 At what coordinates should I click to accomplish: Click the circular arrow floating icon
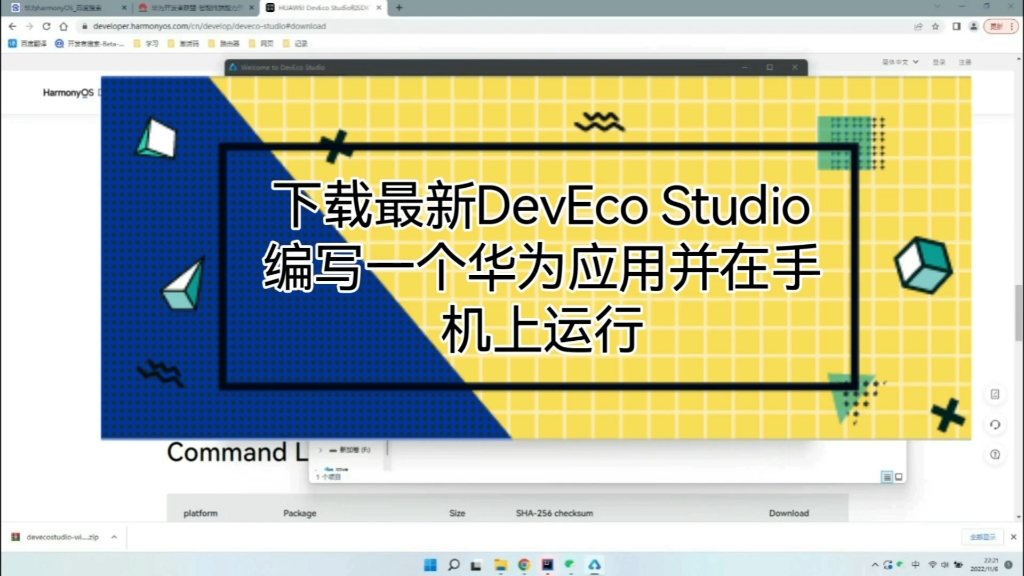click(x=995, y=424)
